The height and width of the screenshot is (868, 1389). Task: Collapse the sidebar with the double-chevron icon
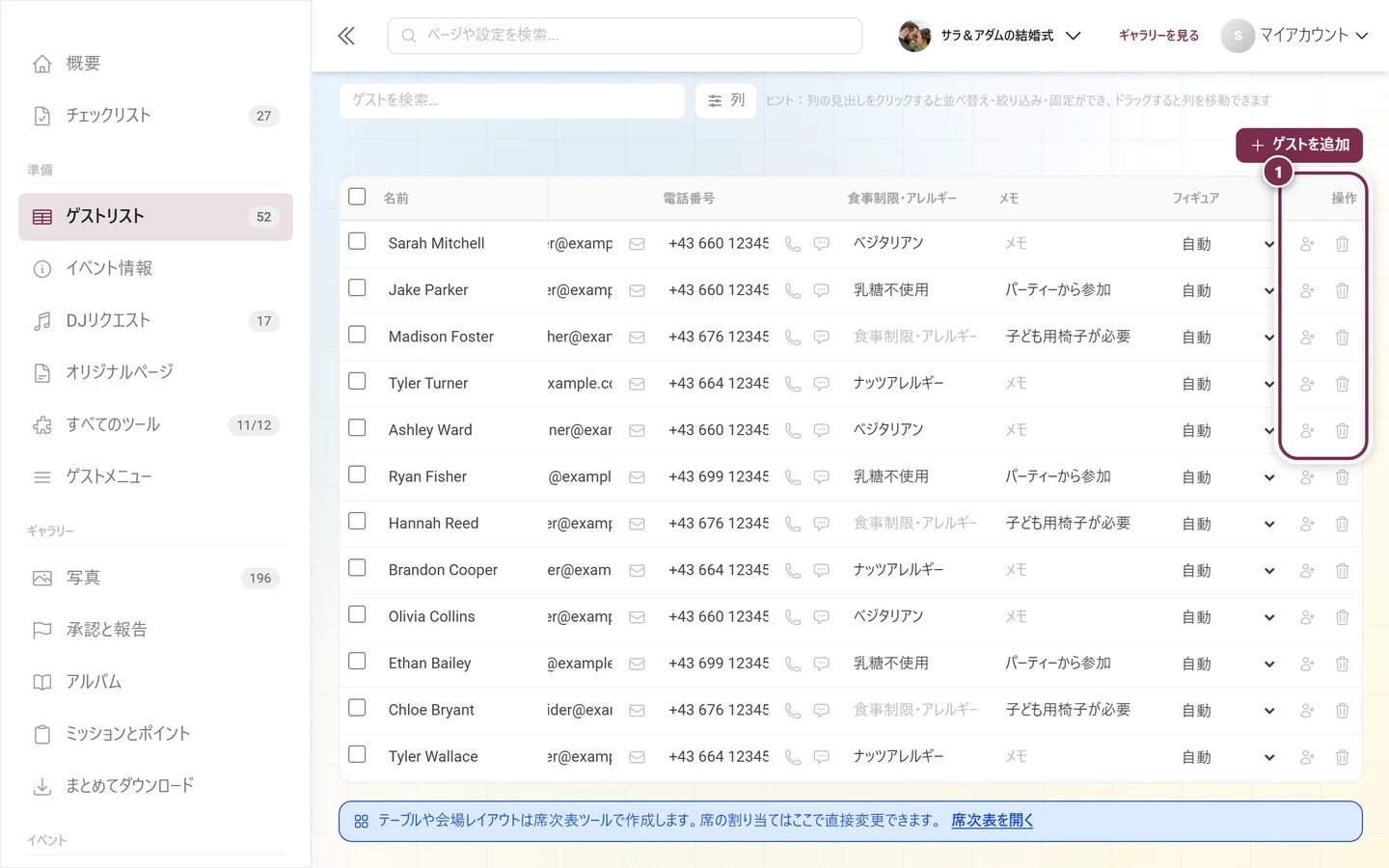tap(346, 36)
